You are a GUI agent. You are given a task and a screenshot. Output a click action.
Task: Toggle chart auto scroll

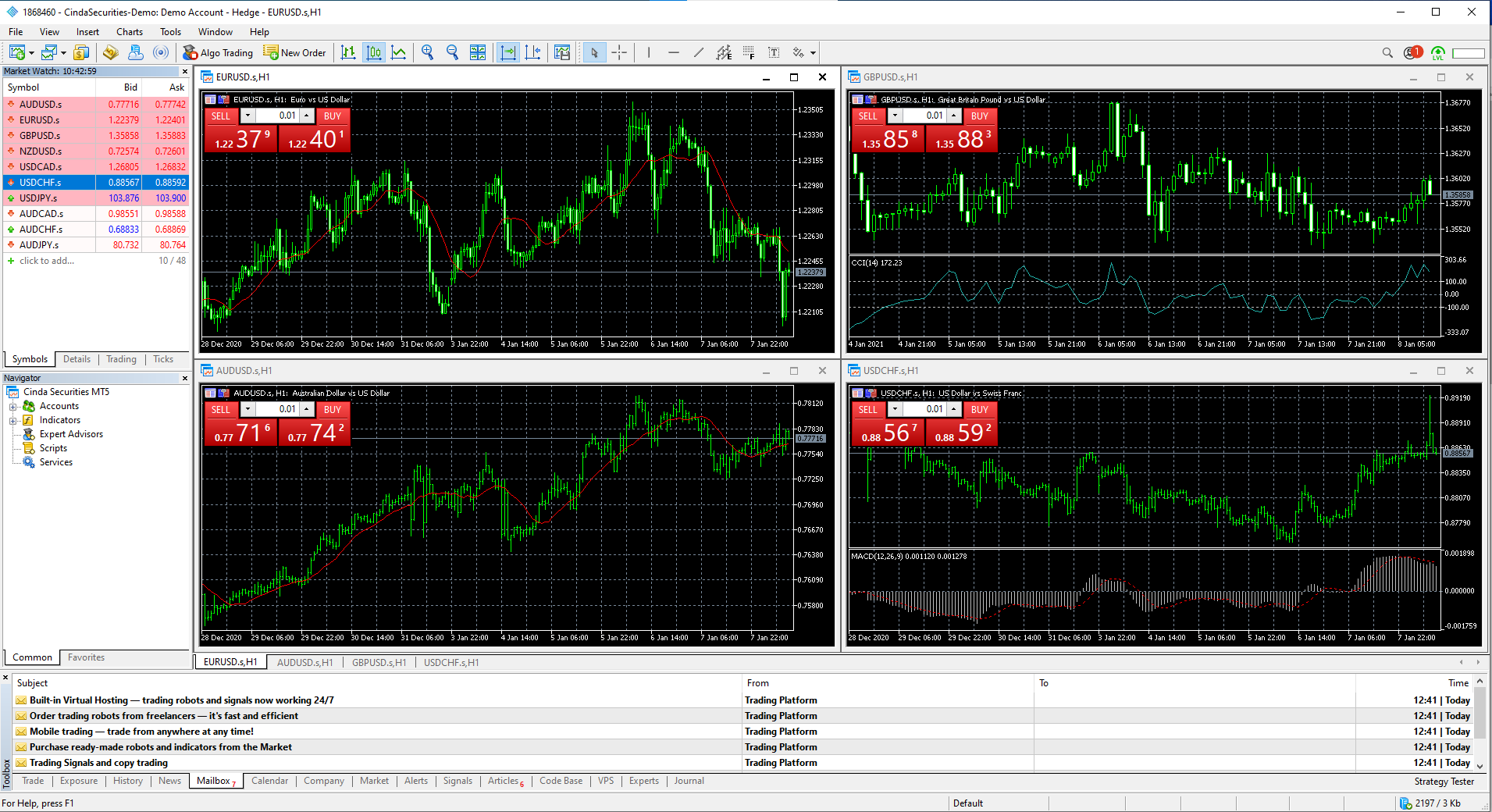tap(508, 52)
